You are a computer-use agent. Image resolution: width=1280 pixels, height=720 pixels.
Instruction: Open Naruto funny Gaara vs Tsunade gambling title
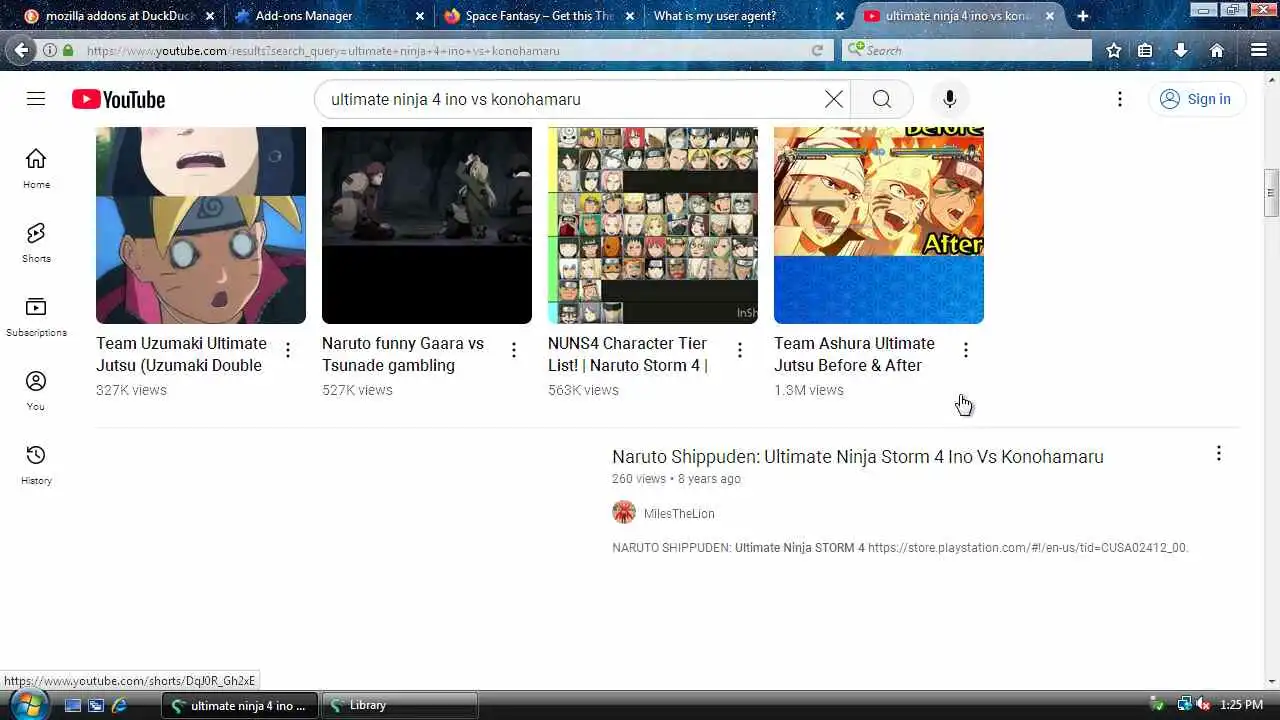pyautogui.click(x=403, y=354)
